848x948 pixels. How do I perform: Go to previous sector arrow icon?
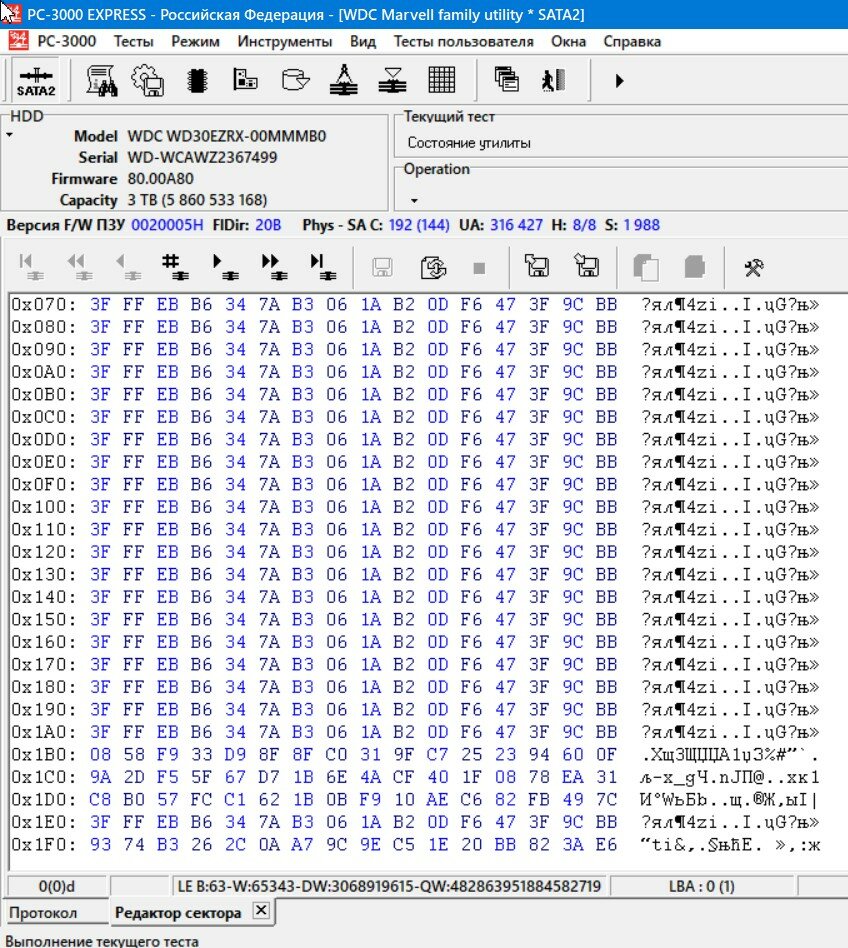pos(128,267)
